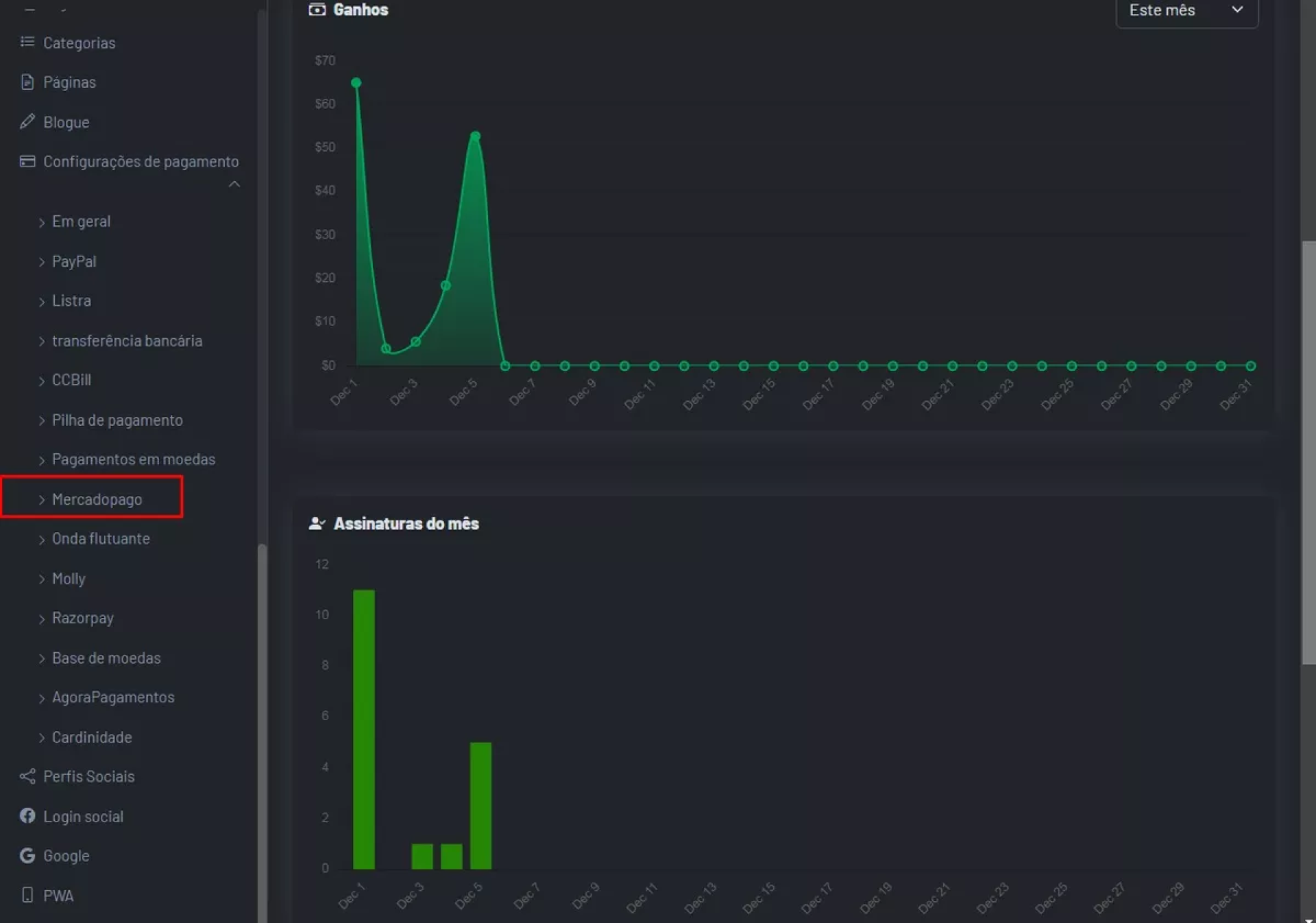This screenshot has height=923, width=1316.
Task: Expand the PayPal submenu chevron
Action: [42, 262]
